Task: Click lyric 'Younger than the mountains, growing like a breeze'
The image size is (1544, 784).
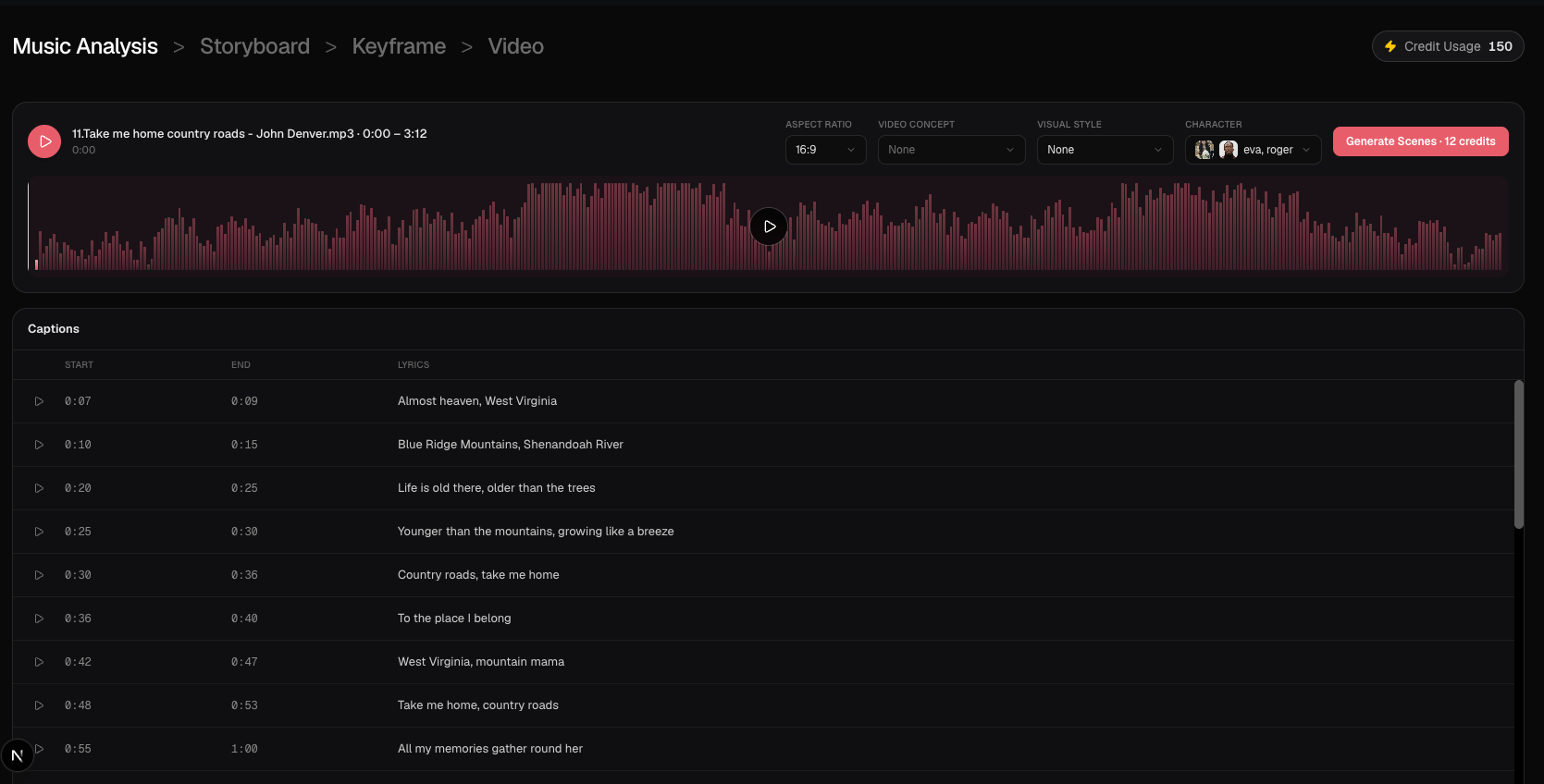Action: 536,532
